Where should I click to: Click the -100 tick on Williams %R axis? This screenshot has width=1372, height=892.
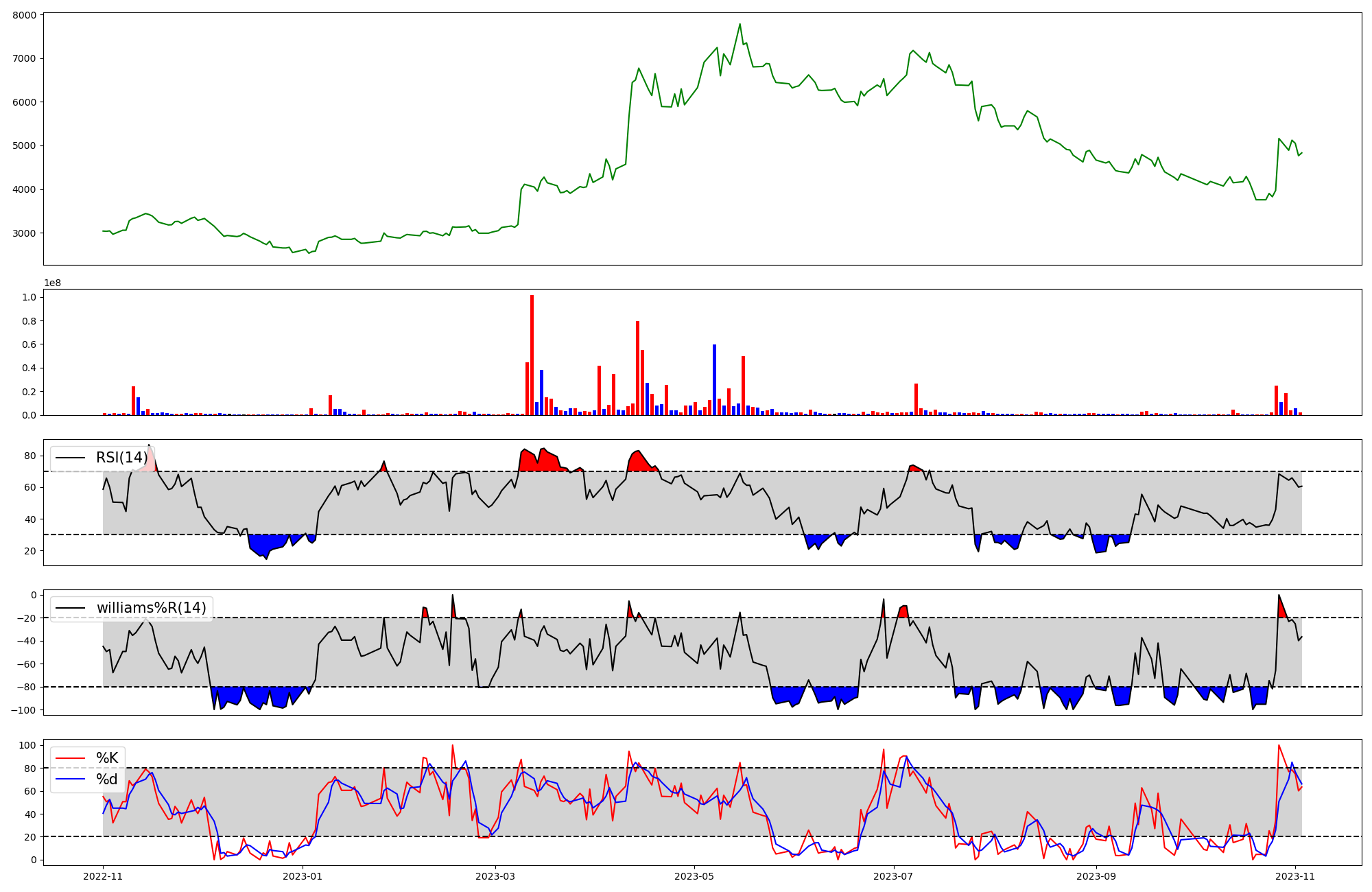tap(23, 709)
